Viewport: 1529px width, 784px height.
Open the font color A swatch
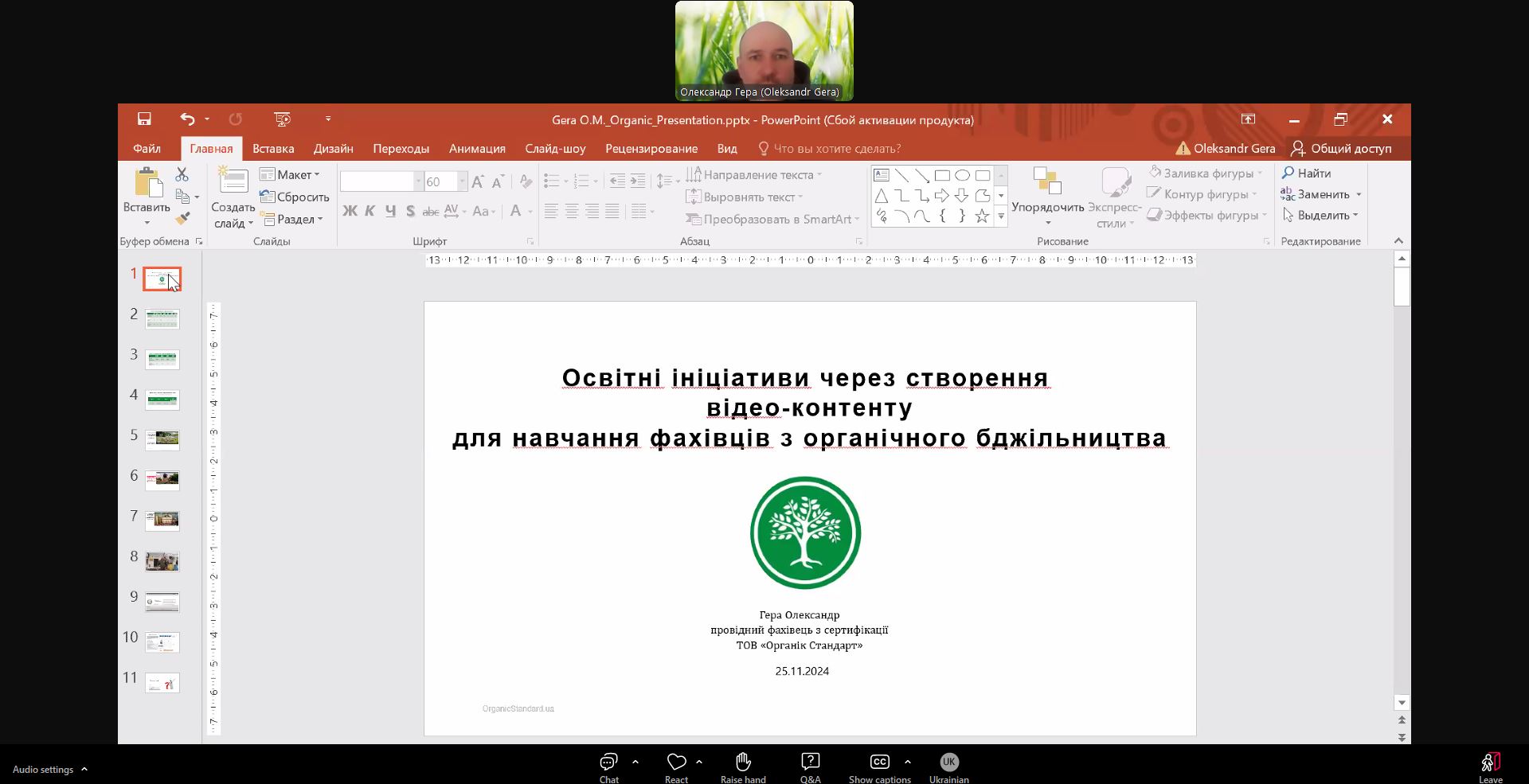[x=515, y=211]
